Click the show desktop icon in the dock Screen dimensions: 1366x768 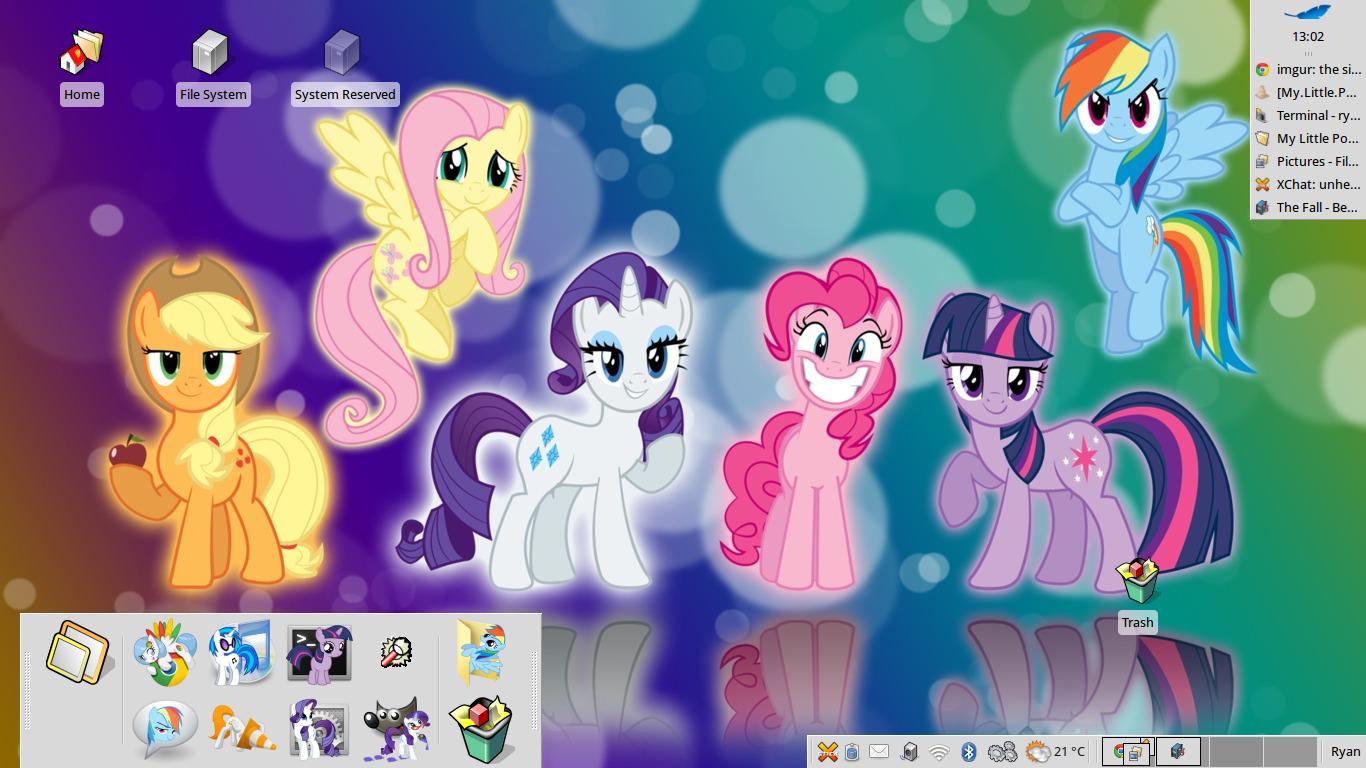tap(79, 652)
